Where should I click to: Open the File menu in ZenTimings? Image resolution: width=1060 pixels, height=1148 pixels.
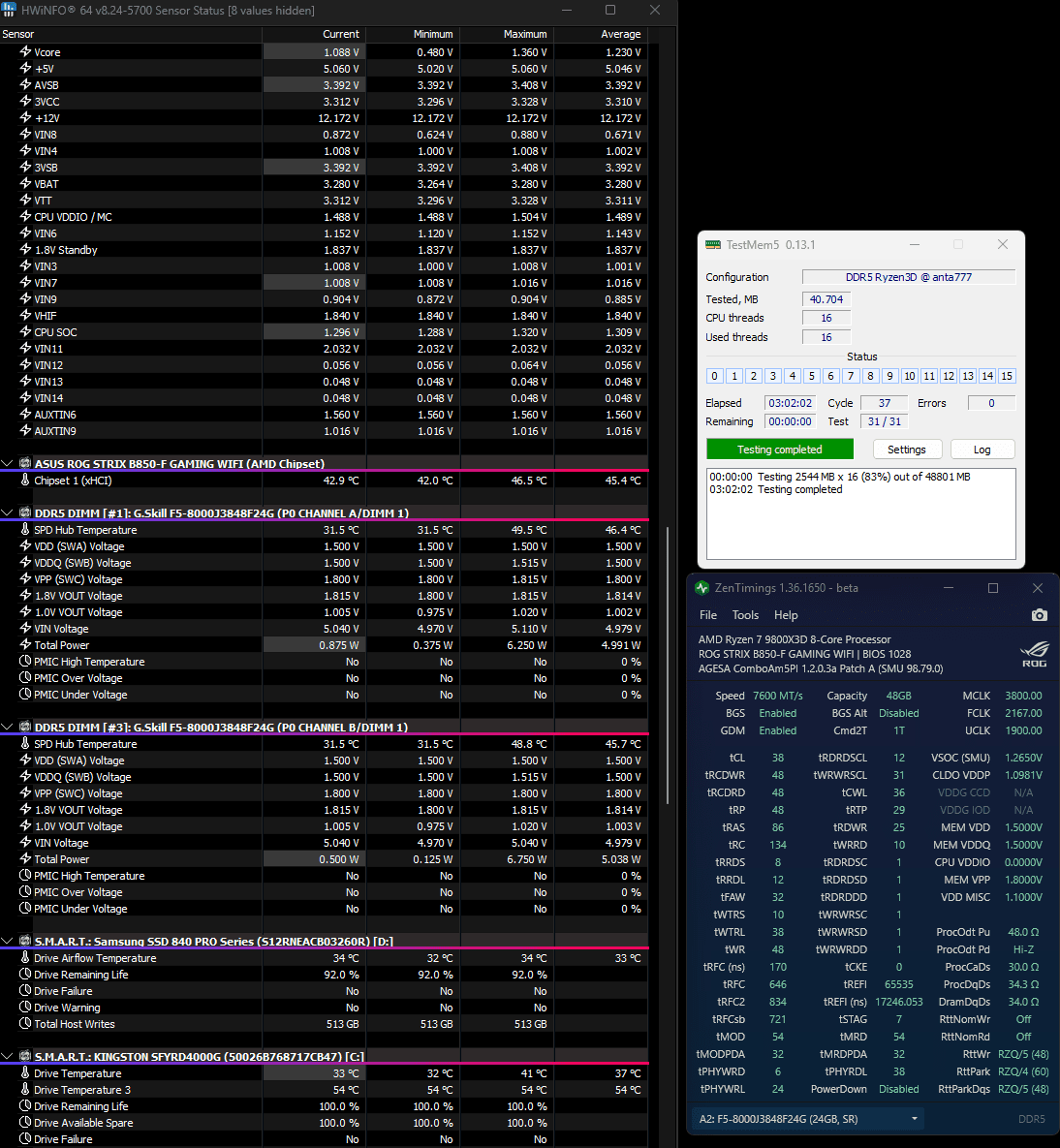coord(708,615)
